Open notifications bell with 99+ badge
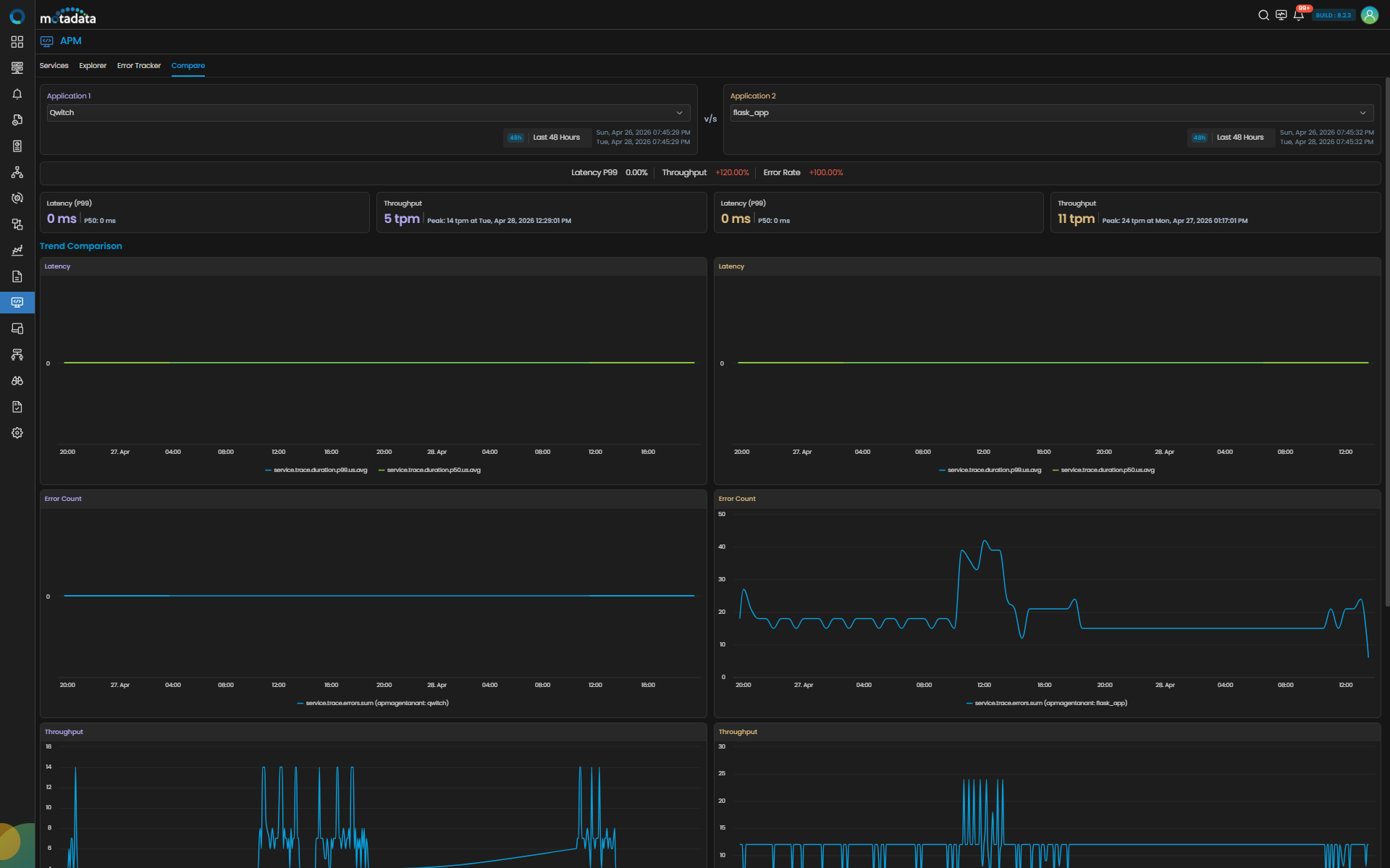 coord(1299,15)
